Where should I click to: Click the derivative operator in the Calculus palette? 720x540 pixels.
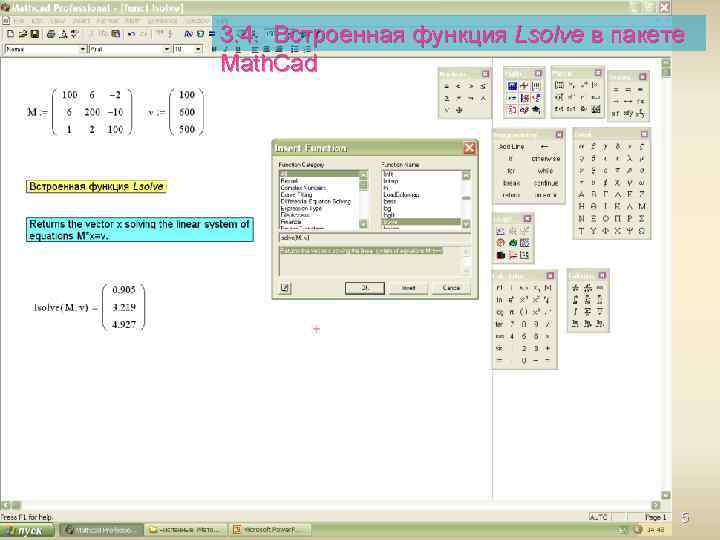(575, 288)
